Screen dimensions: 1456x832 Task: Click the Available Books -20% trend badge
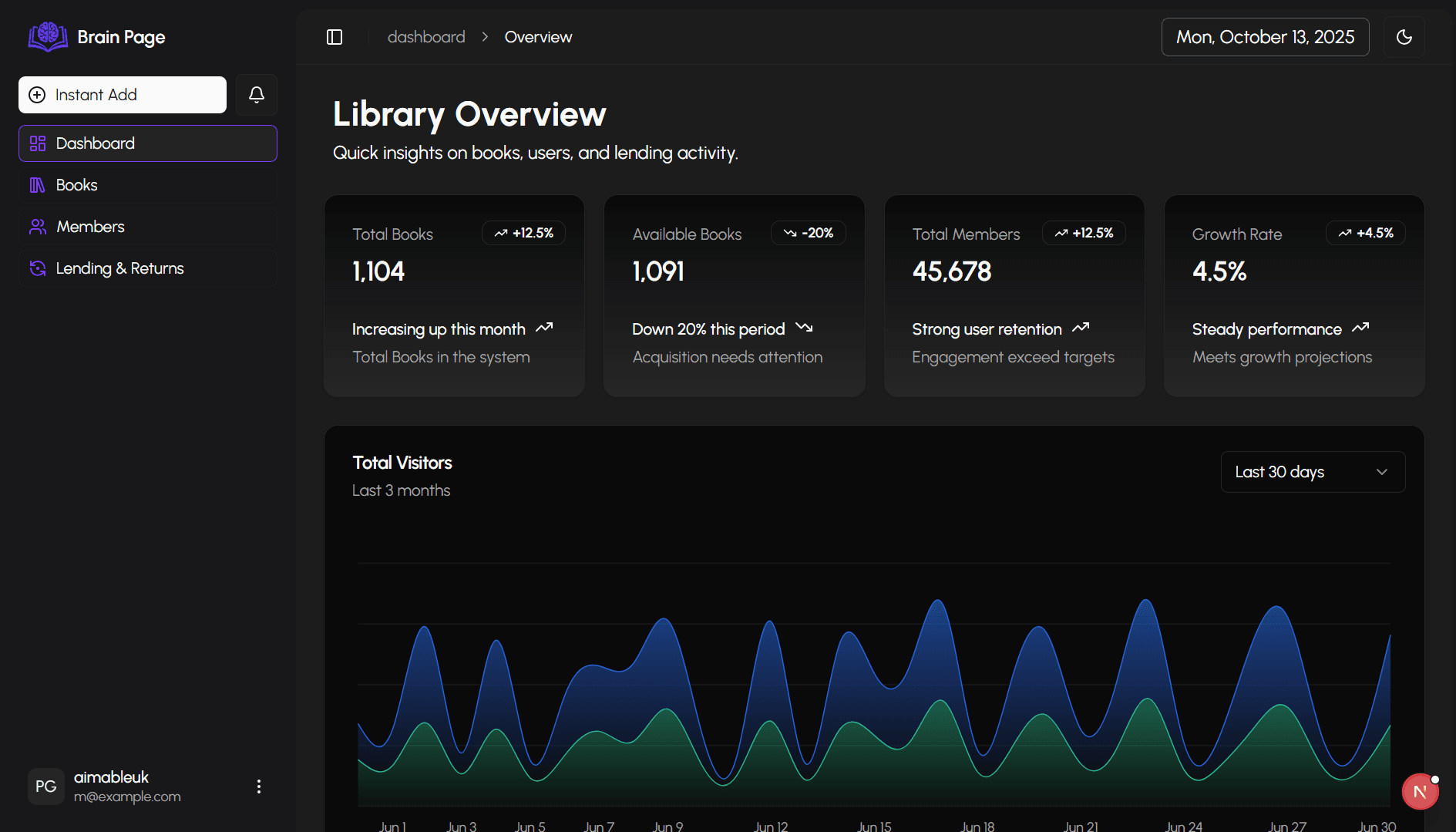(x=809, y=233)
